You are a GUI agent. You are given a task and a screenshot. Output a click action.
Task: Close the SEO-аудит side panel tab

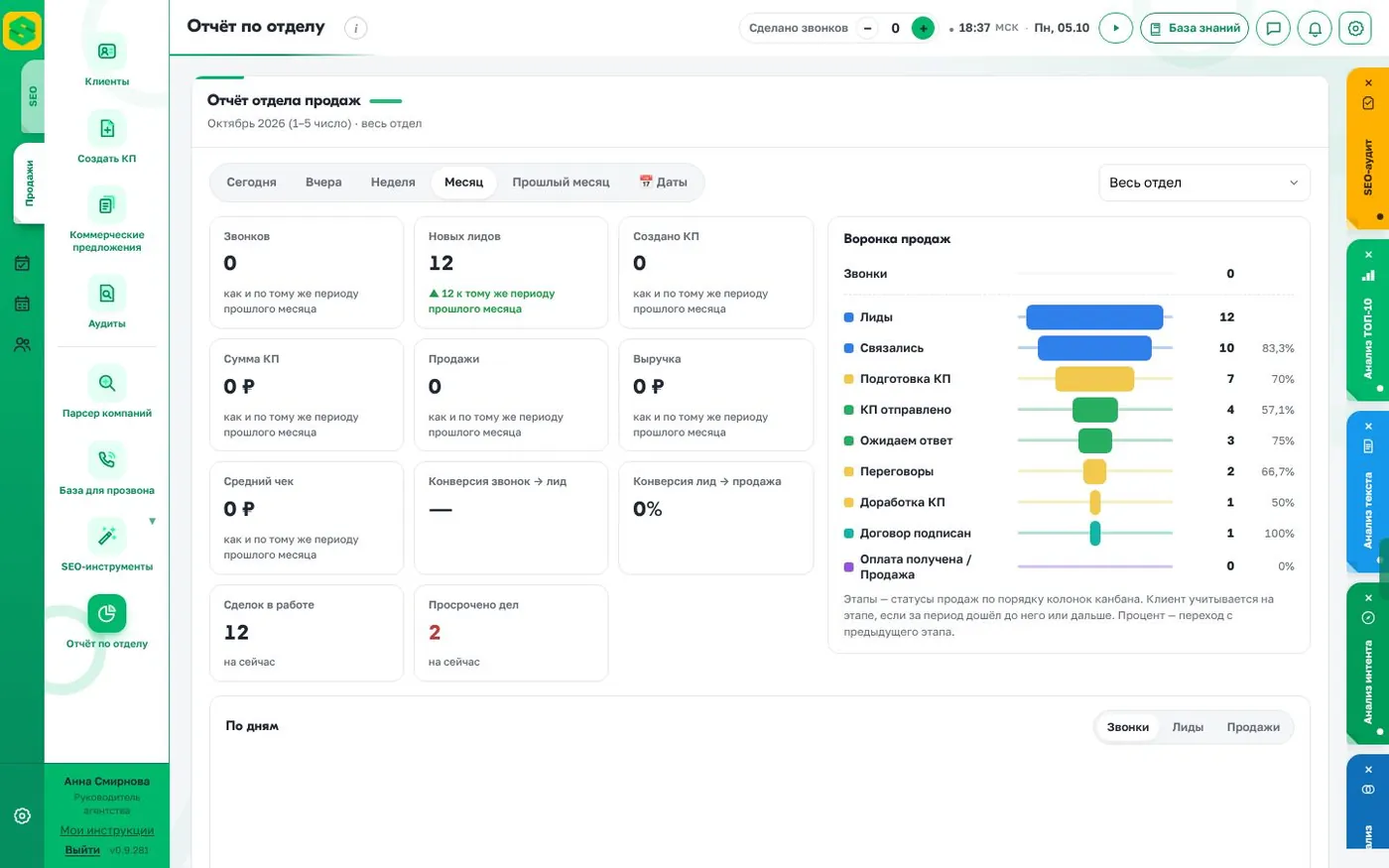[1369, 82]
